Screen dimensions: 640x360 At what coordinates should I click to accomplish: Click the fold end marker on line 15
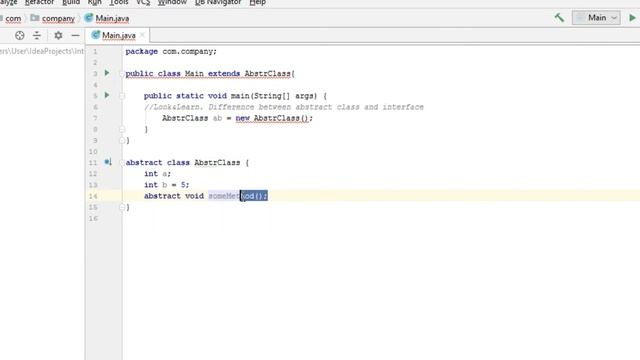[122, 207]
